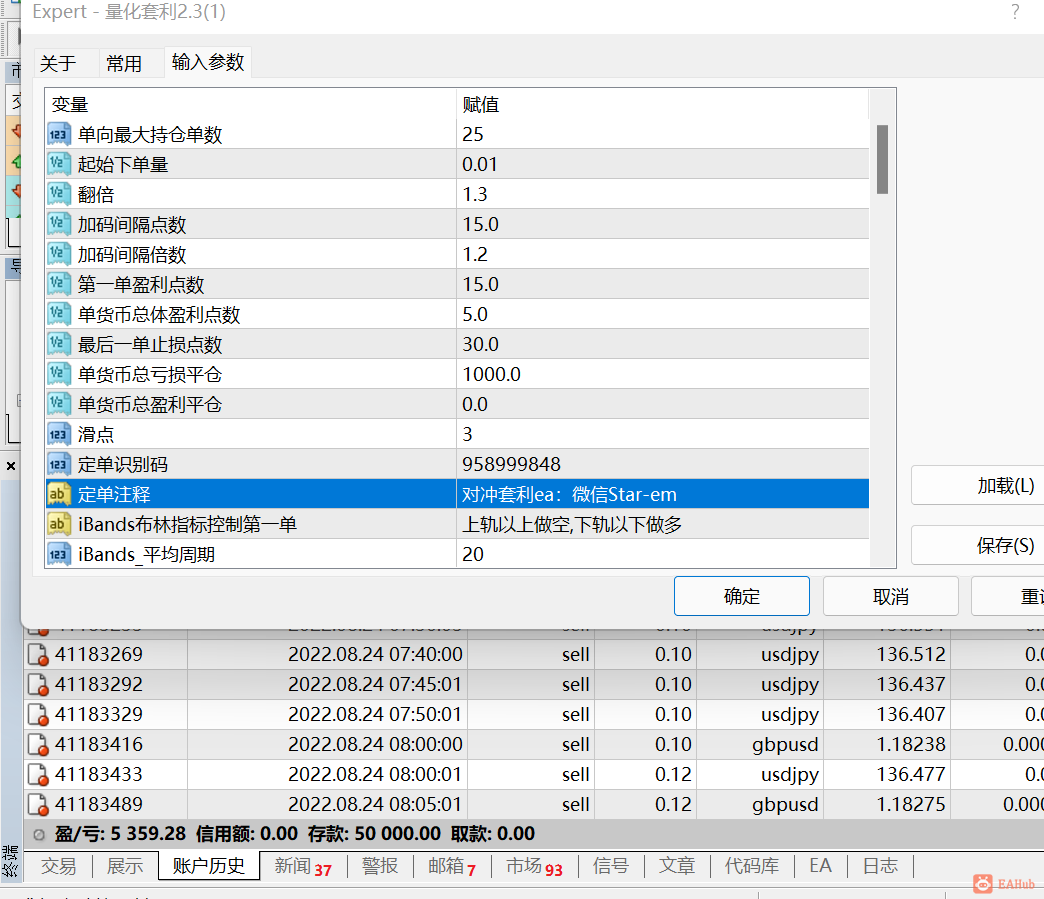Open the 上轨以上做空,下轨以下做多 value option
The height and width of the screenshot is (899, 1044).
click(x=662, y=524)
